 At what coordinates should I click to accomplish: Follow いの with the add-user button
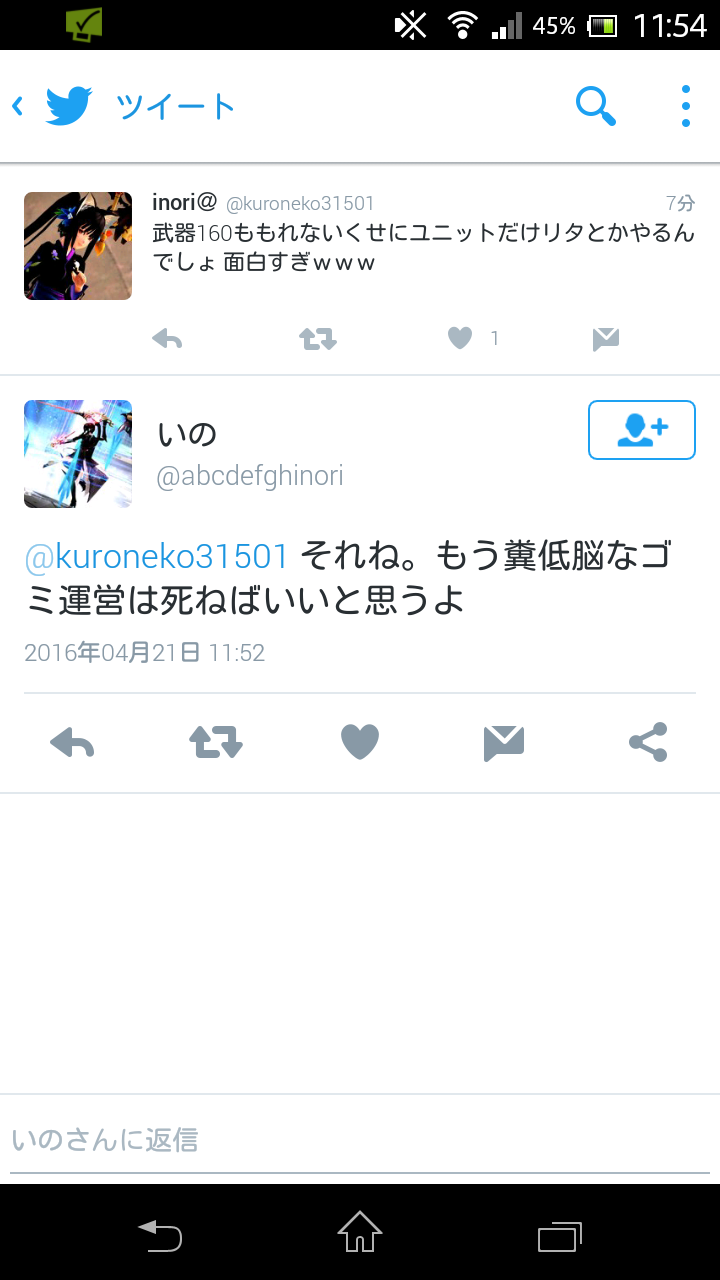[x=642, y=430]
